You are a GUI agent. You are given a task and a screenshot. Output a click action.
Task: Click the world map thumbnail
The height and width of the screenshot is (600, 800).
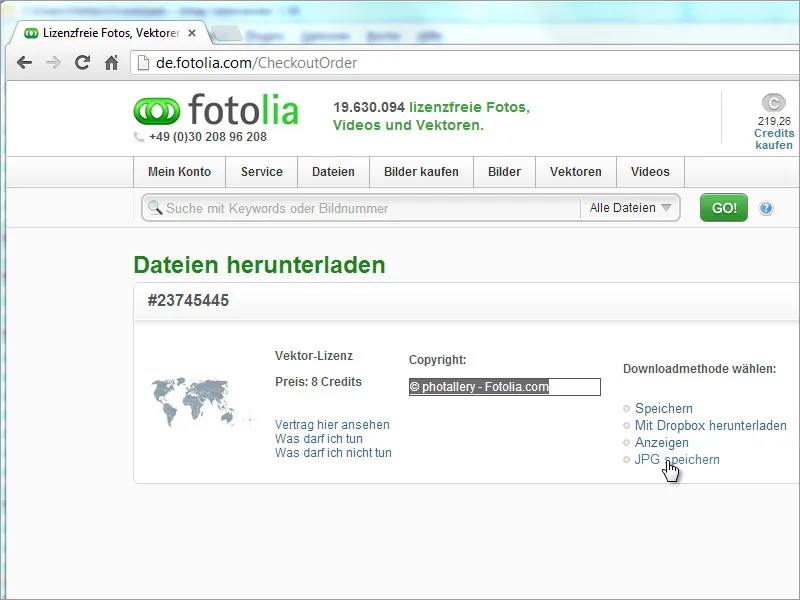tap(194, 402)
